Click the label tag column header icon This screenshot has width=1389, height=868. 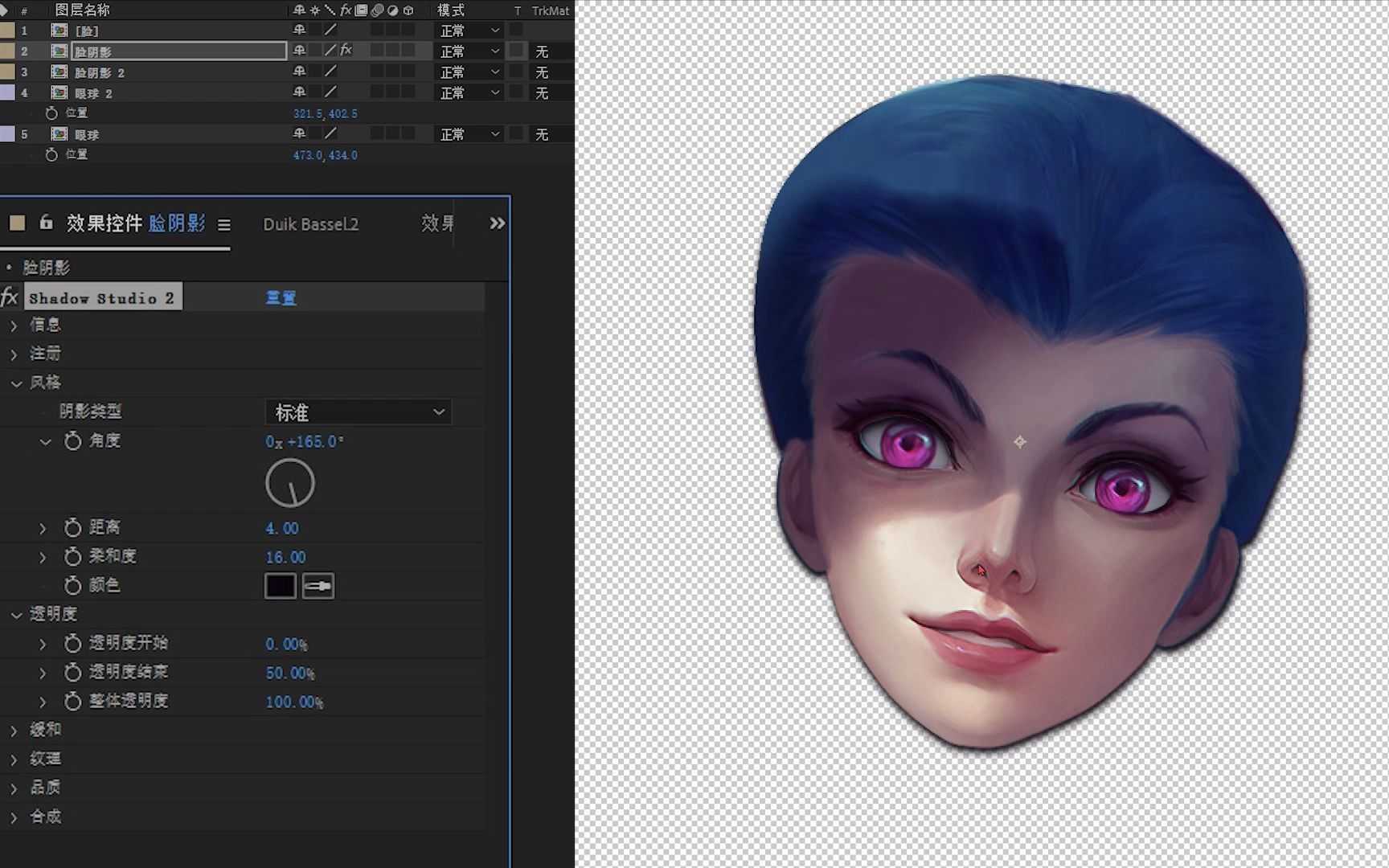pos(4,10)
